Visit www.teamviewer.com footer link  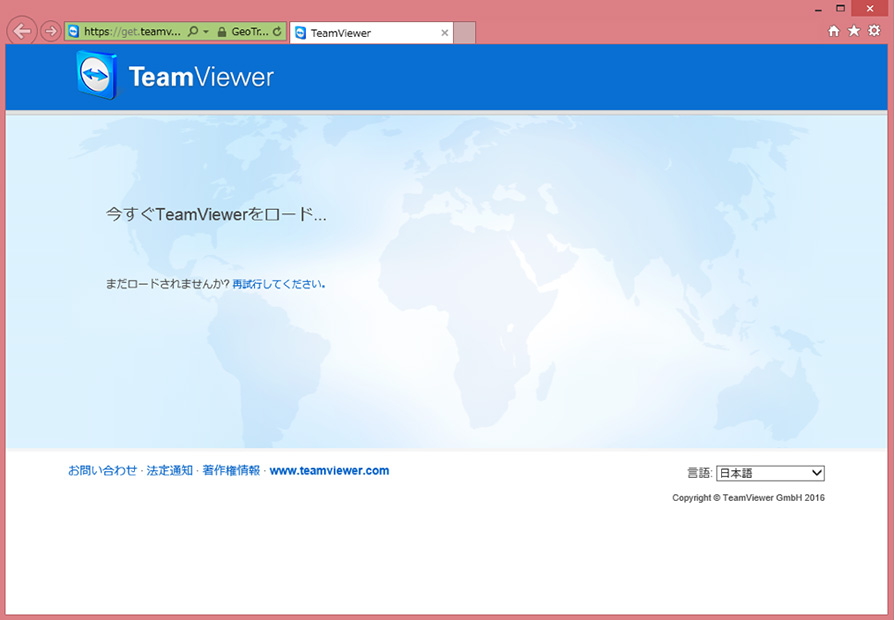pyautogui.click(x=329, y=471)
